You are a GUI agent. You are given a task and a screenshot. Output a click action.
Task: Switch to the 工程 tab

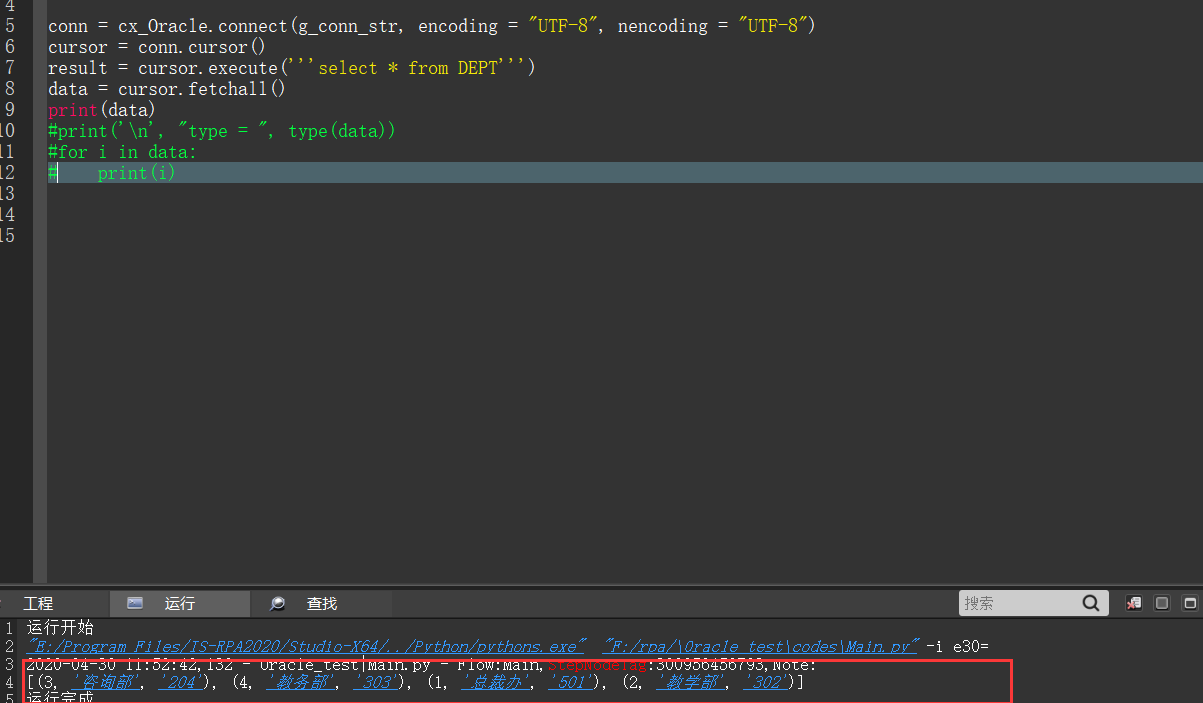[x=38, y=604]
